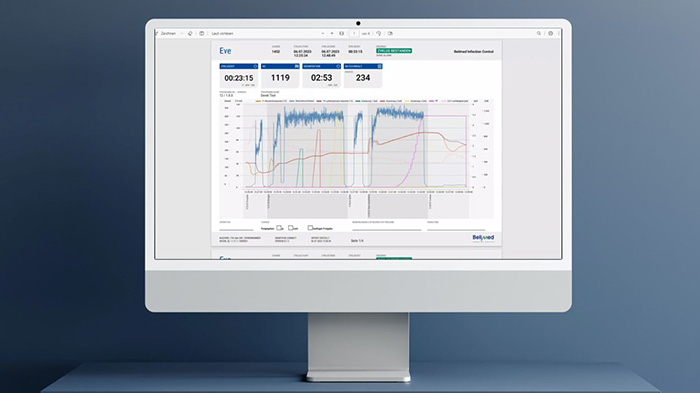Screen dimensions: 700x393
Task: Open the more options menu
Action: tap(558, 33)
